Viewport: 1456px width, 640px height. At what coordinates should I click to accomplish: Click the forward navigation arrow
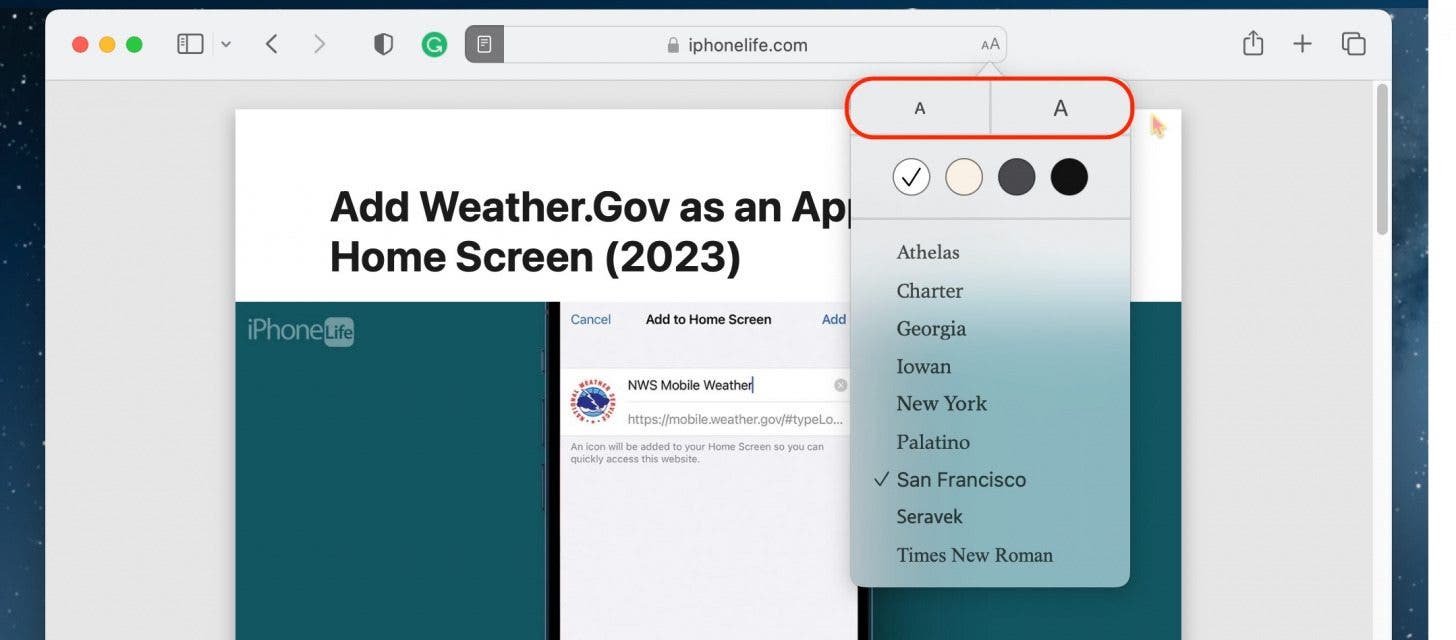(x=319, y=44)
